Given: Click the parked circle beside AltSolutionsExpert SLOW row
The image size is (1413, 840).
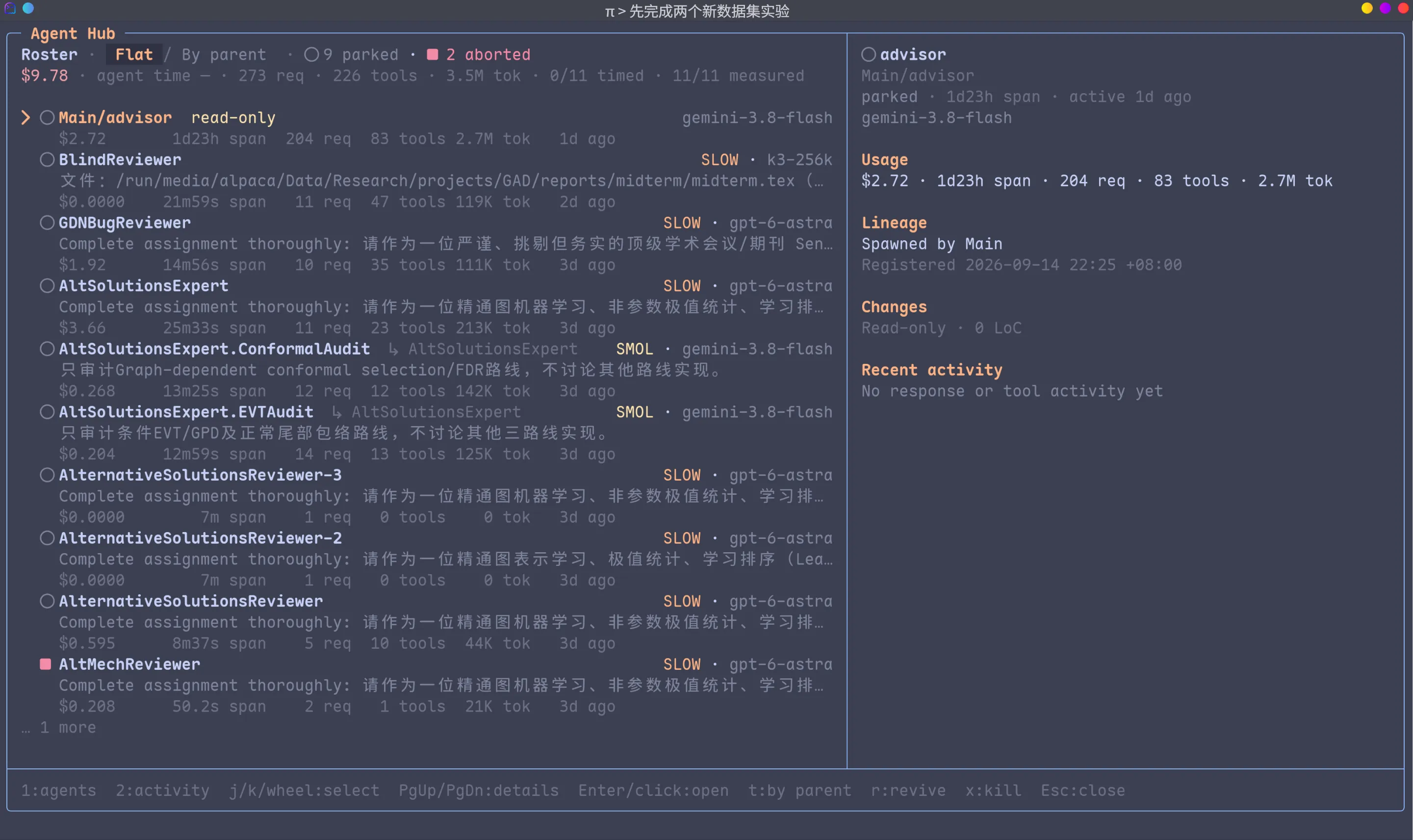Looking at the screenshot, I should coord(48,286).
